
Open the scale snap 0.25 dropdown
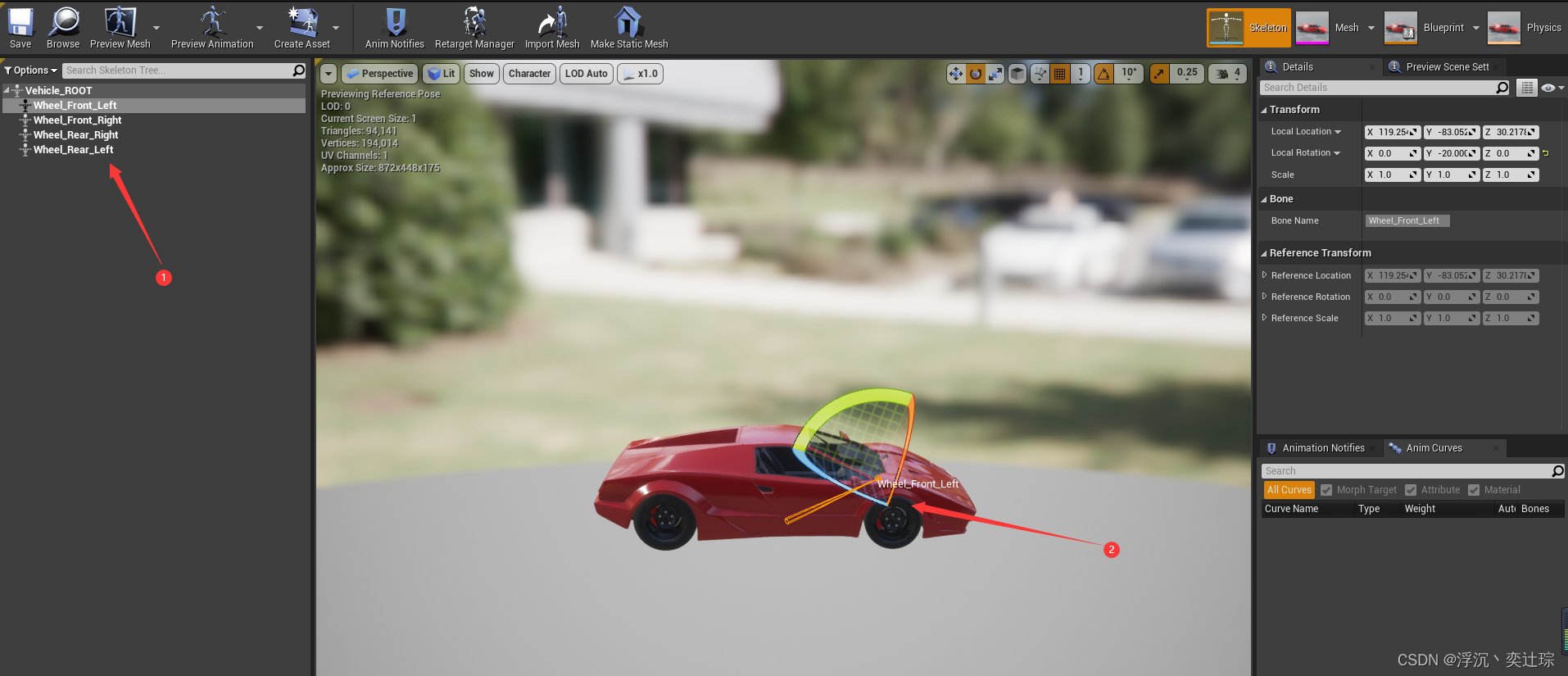(1187, 74)
